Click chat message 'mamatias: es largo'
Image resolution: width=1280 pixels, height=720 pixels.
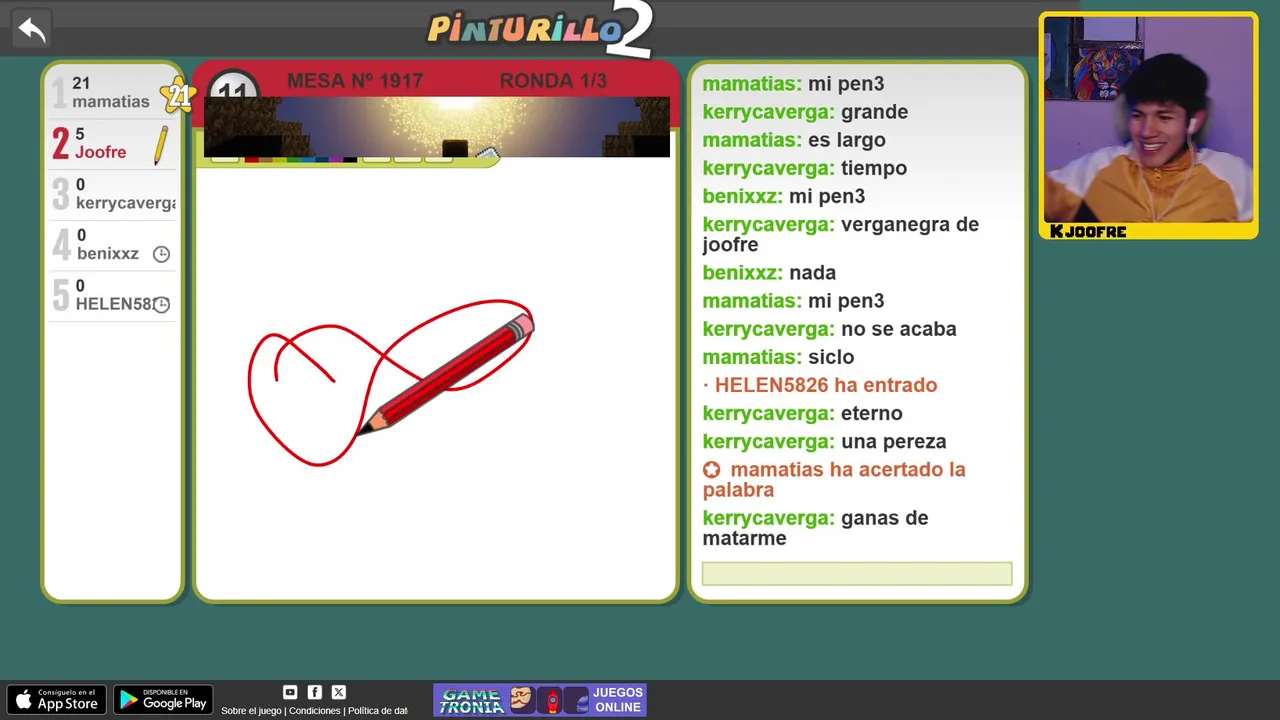pos(794,140)
